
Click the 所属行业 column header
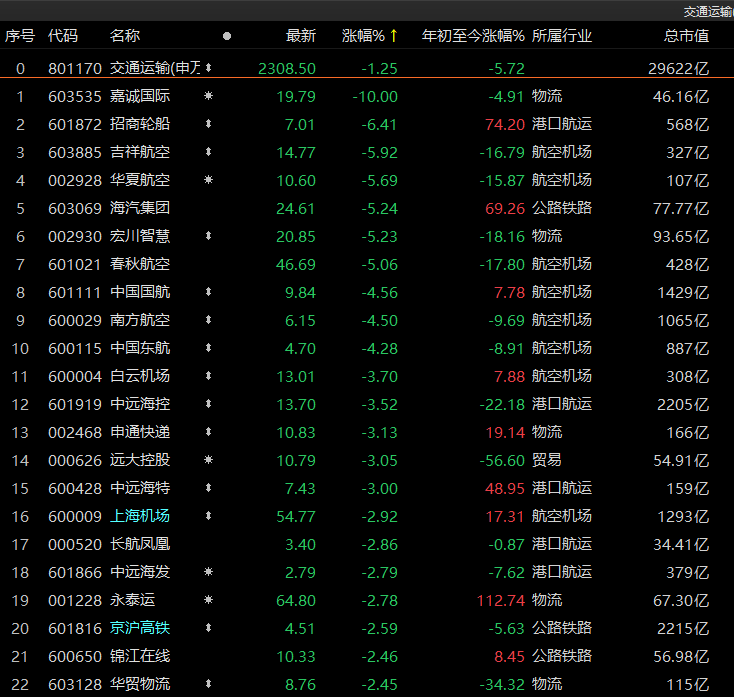tap(562, 36)
